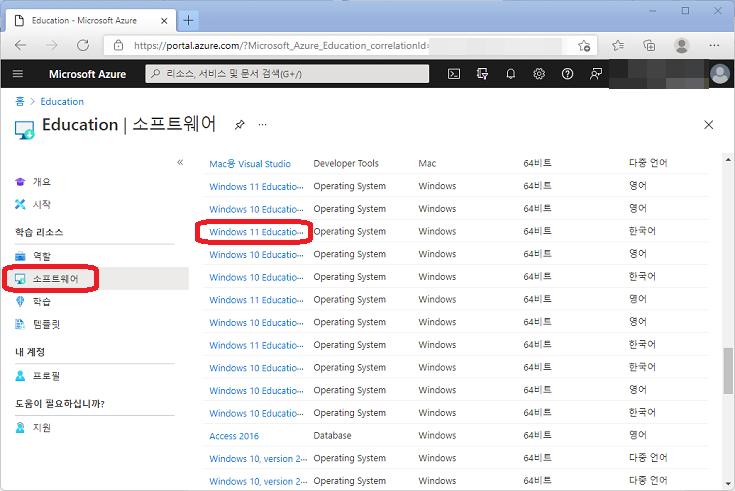Image resolution: width=735 pixels, height=491 pixels.
Task: Add this page to favorites
Action: 584,45
